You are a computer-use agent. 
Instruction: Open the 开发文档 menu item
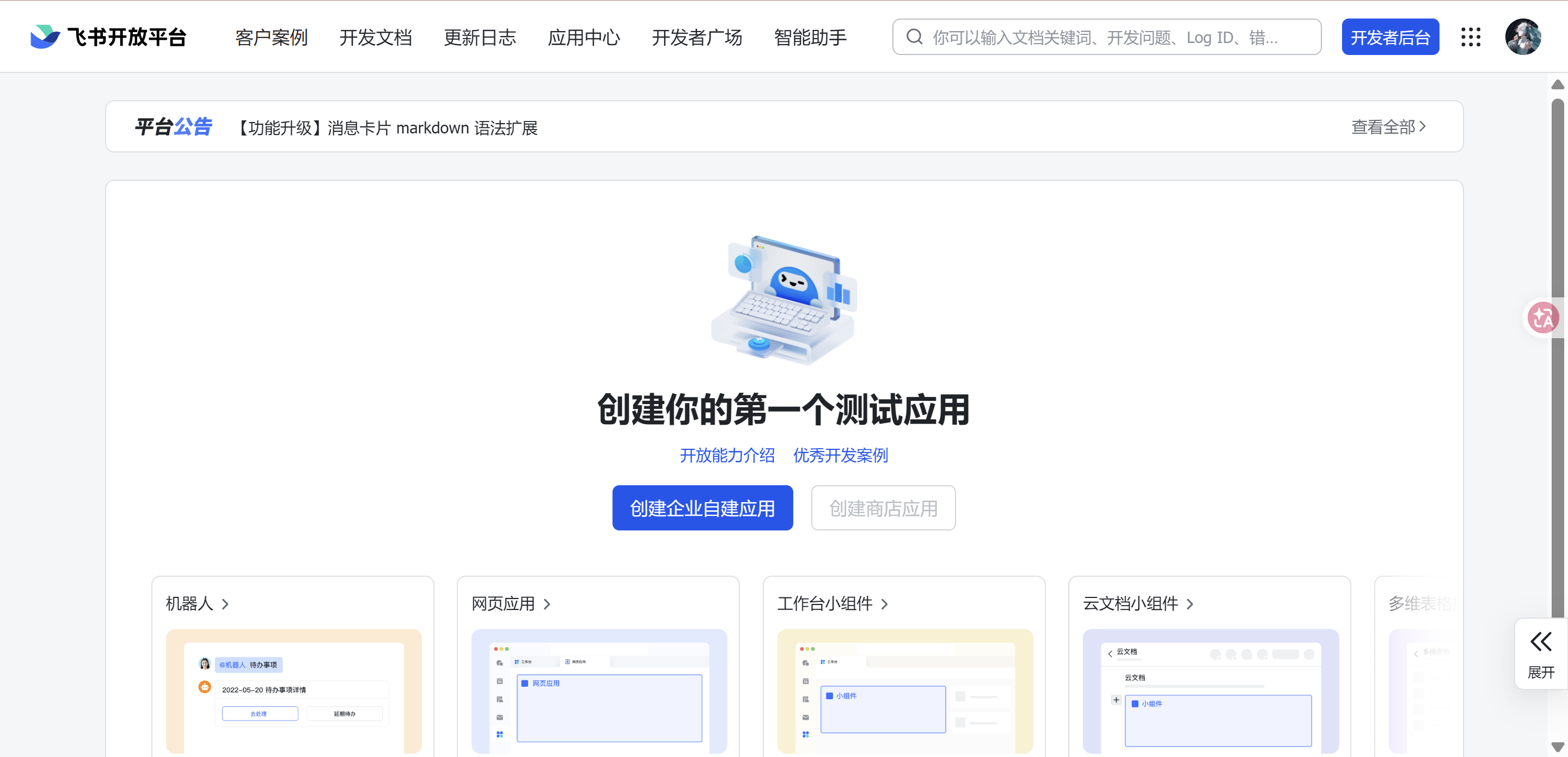pos(376,38)
